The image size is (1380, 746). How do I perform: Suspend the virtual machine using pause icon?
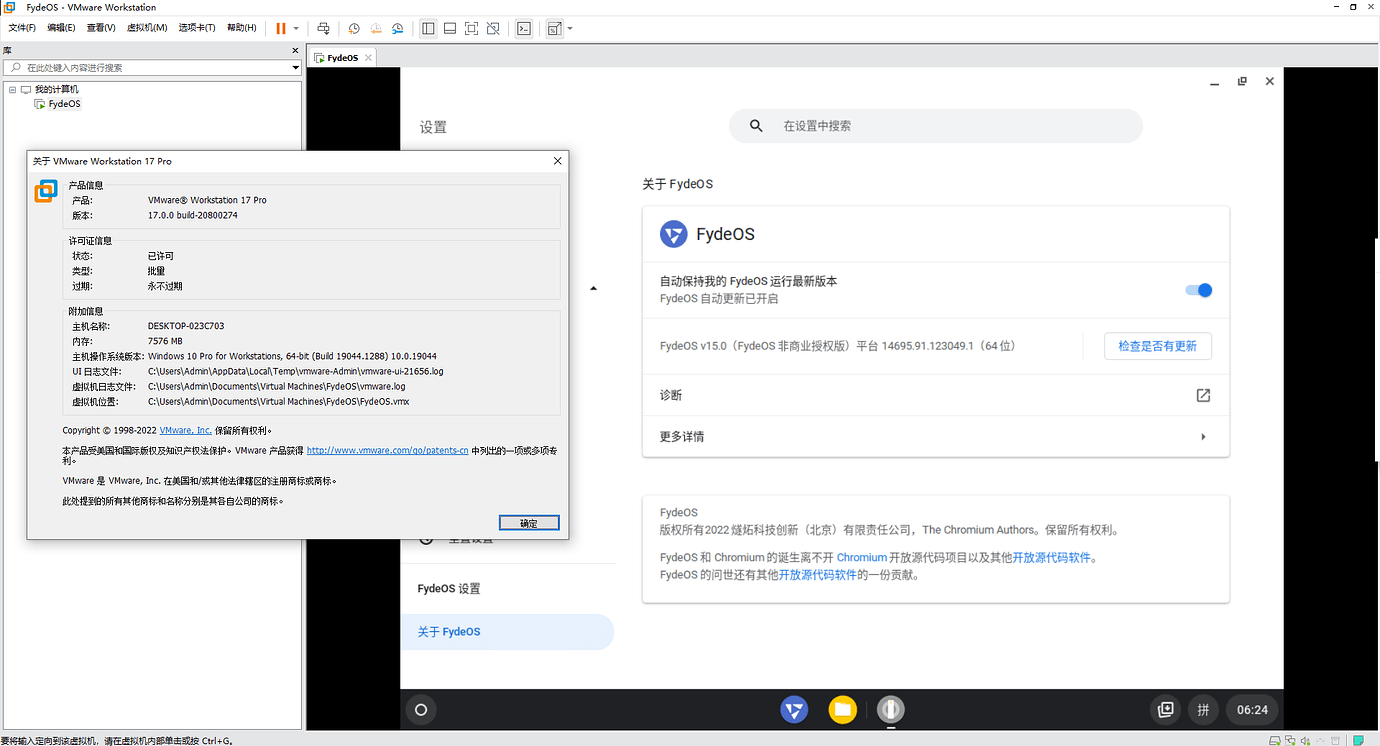(279, 27)
